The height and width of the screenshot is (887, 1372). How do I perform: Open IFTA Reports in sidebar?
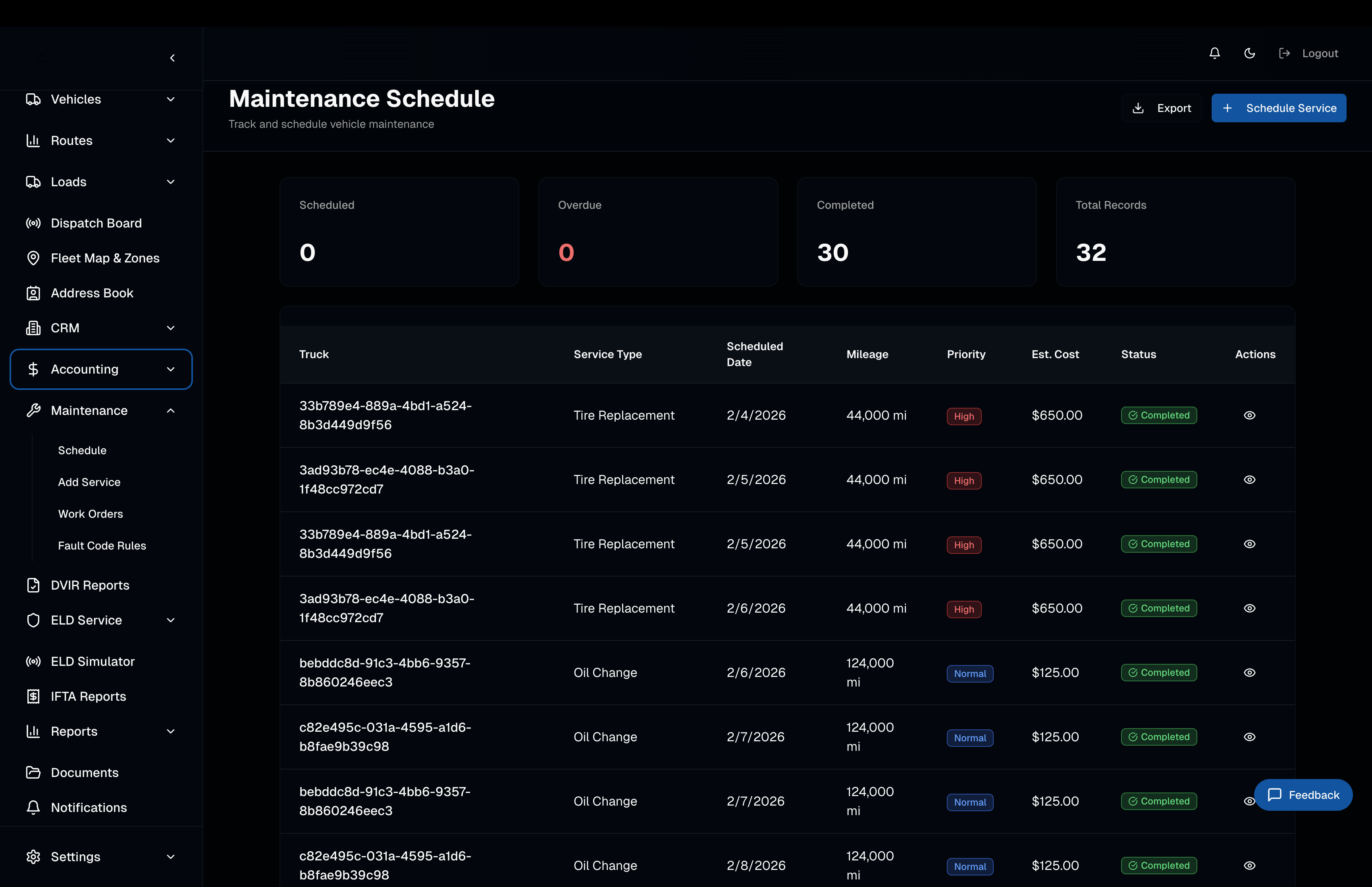pyautogui.click(x=88, y=696)
